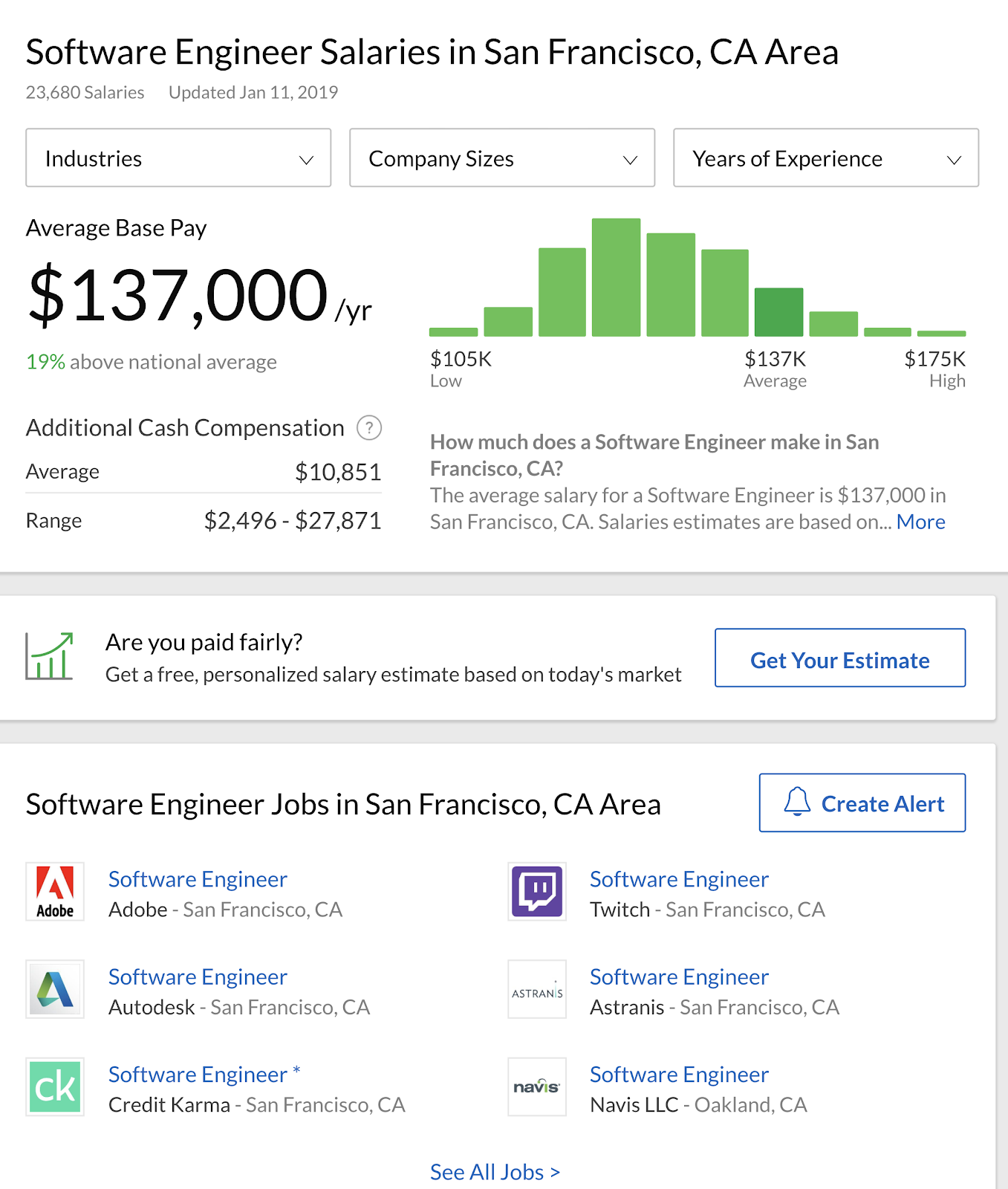The width and height of the screenshot is (1008, 1189).
Task: Open the Software Engineer job at Adobe
Action: (x=198, y=879)
